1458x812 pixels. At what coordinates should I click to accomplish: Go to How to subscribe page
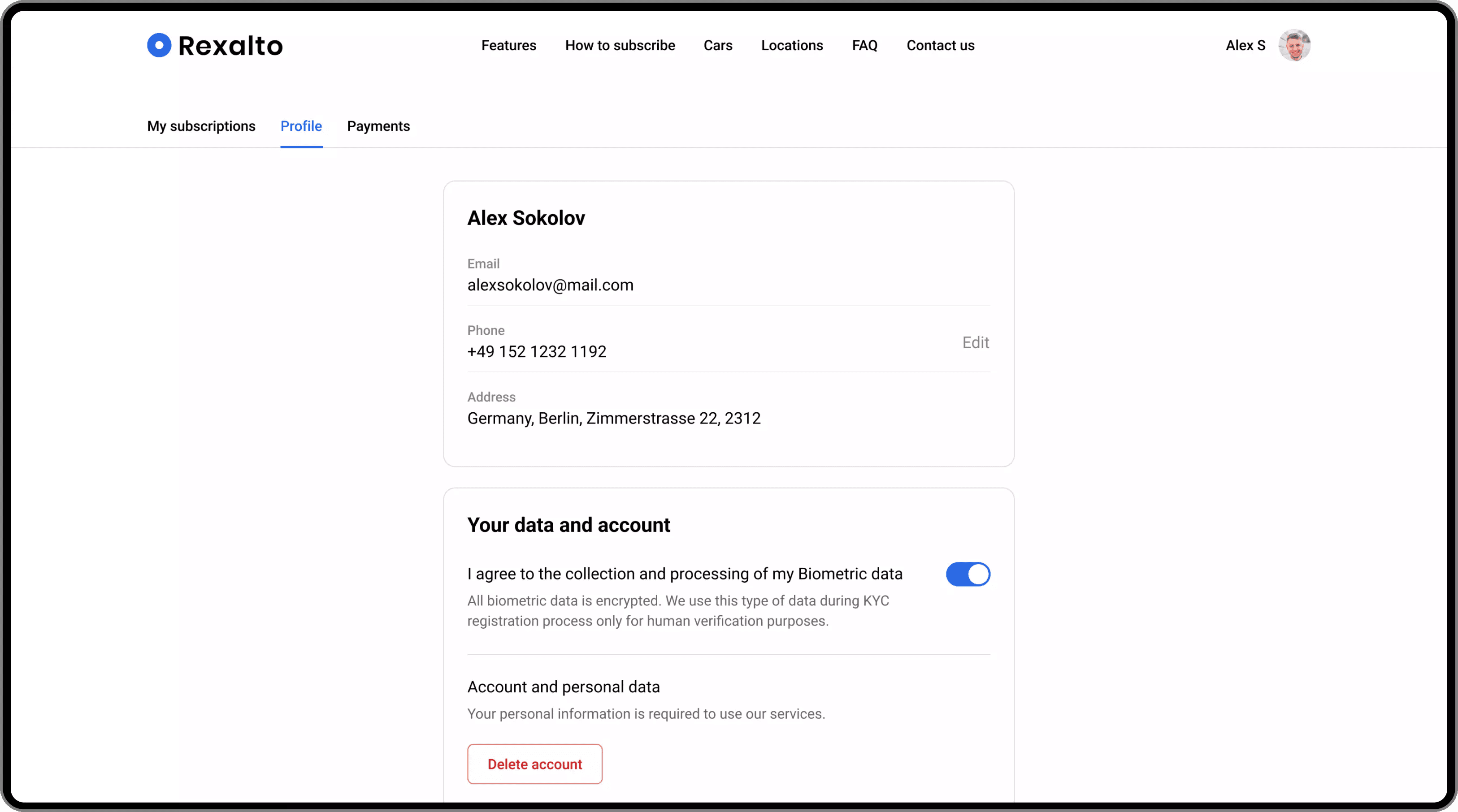[x=620, y=45]
